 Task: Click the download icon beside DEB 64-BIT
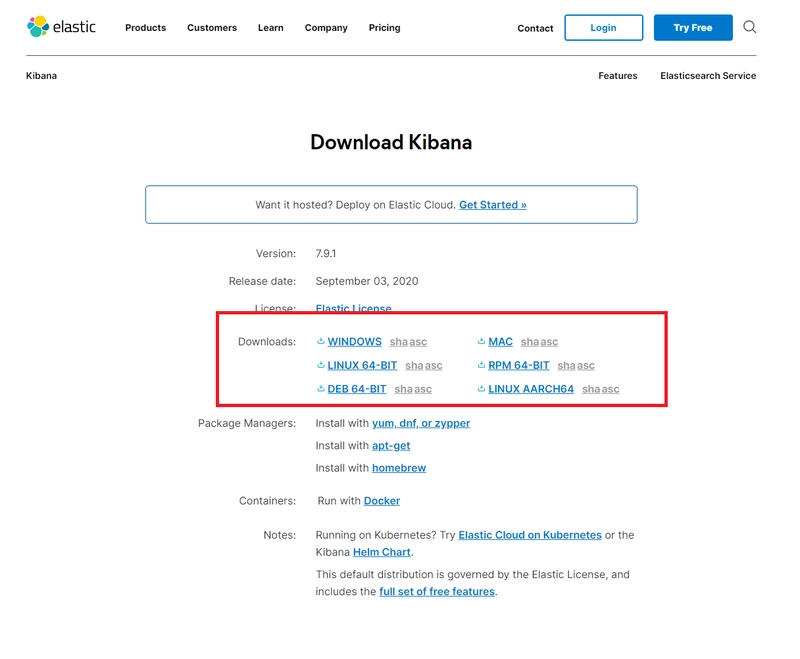321,388
